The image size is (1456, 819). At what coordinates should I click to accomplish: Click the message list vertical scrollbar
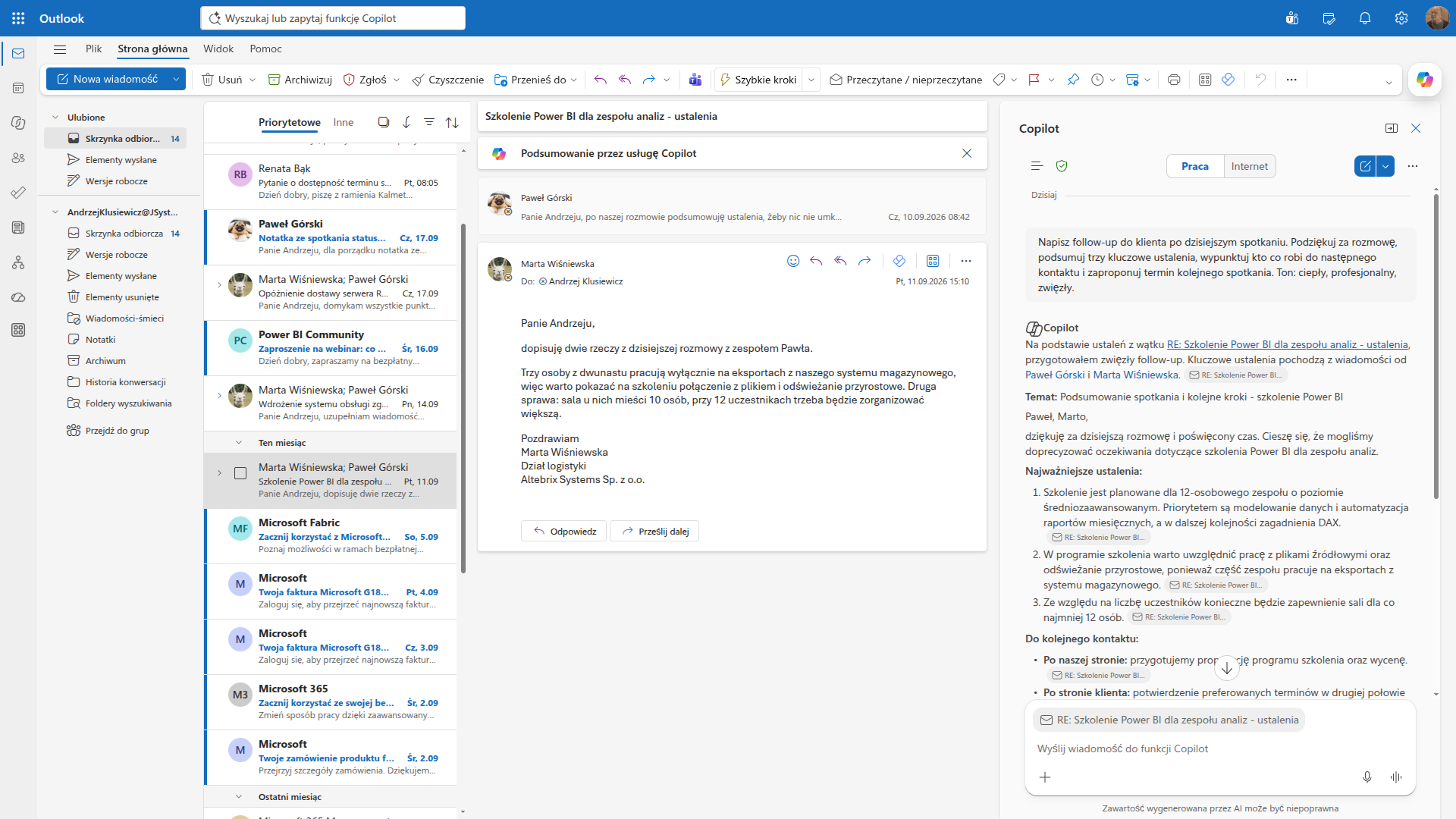click(x=463, y=398)
